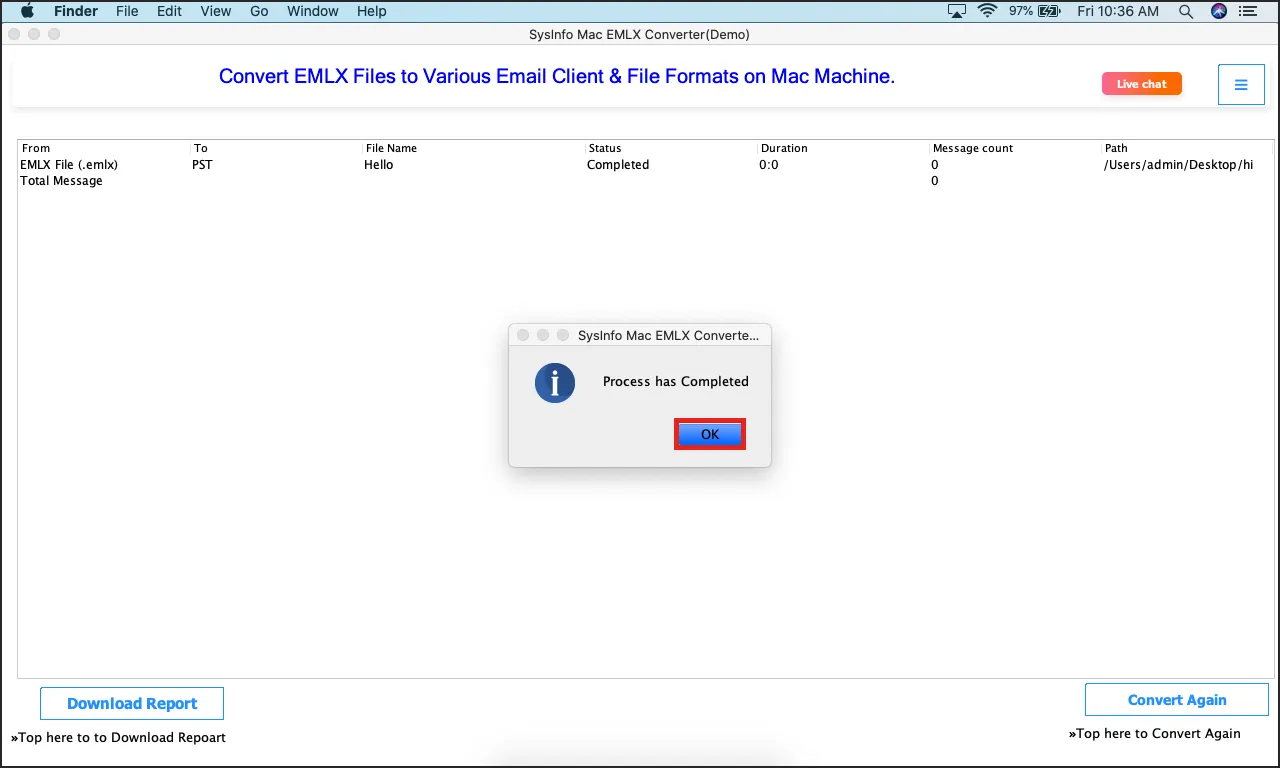The width and height of the screenshot is (1280, 768).
Task: Click the Convert Again button
Action: point(1177,699)
